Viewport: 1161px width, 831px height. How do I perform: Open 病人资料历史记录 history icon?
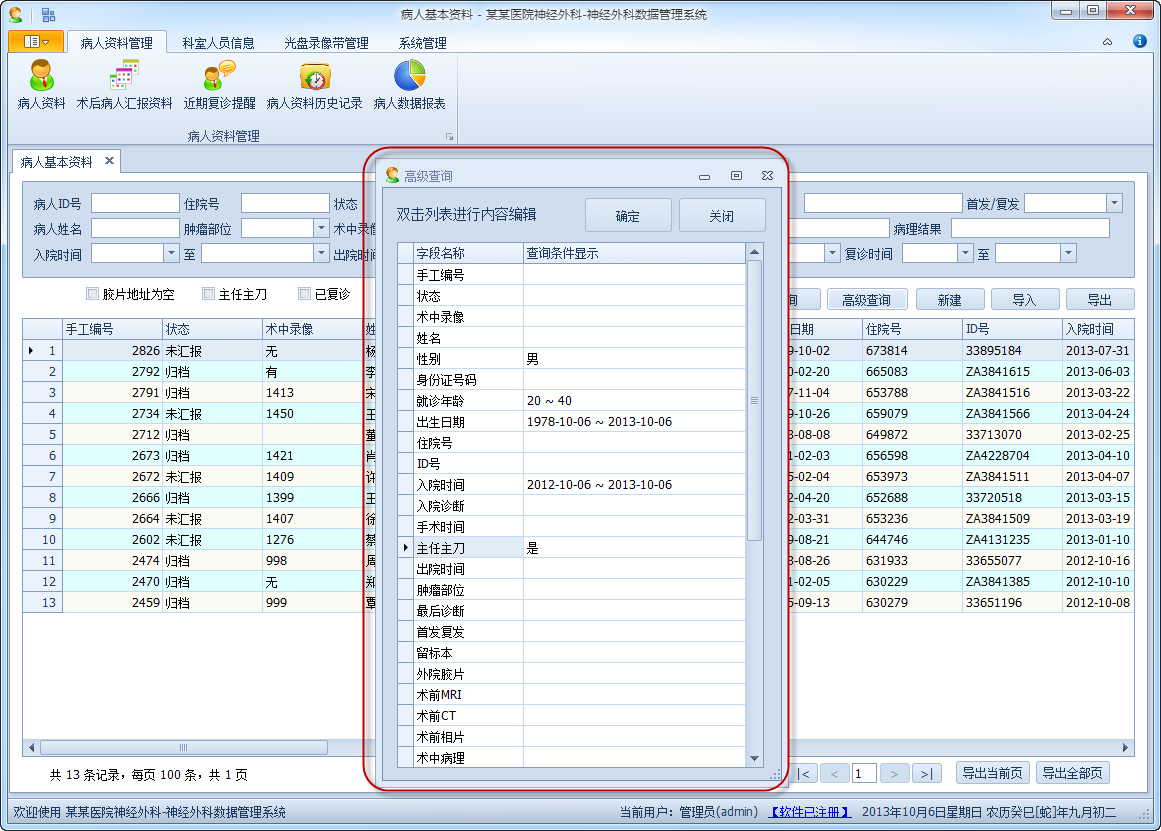pyautogui.click(x=314, y=77)
